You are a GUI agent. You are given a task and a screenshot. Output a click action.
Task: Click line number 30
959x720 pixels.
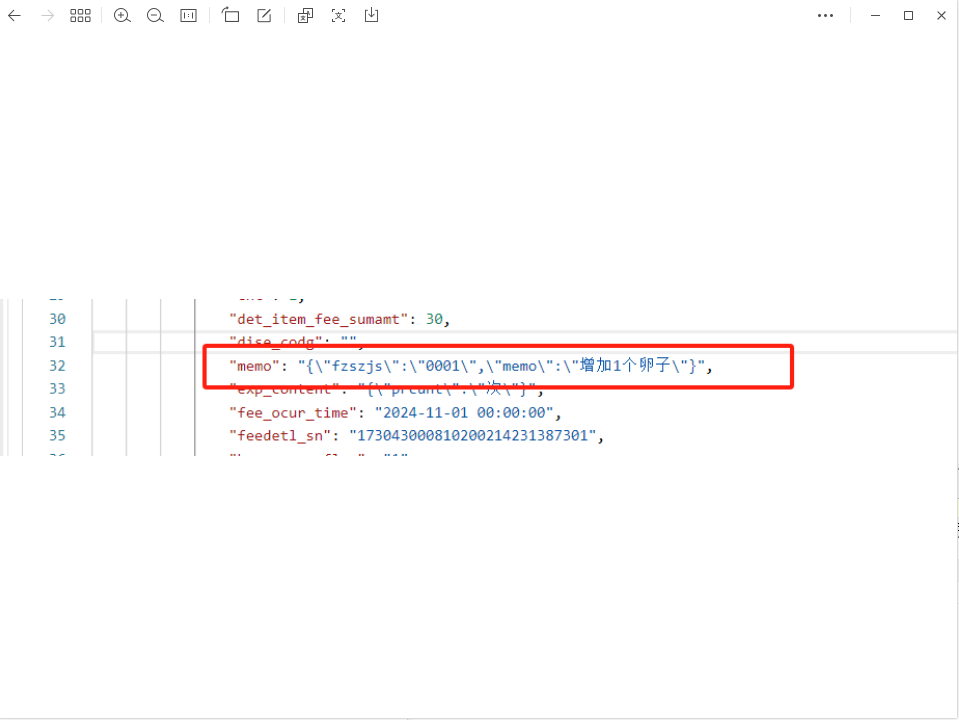57,319
